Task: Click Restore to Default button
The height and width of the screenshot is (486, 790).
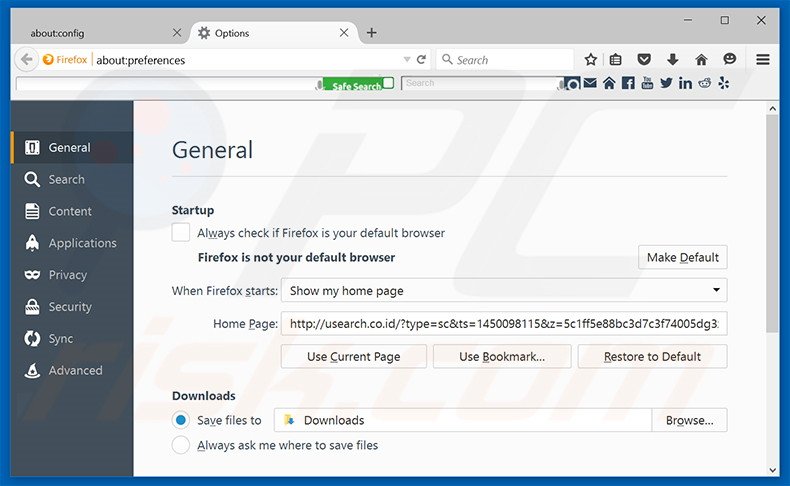Action: pos(652,357)
